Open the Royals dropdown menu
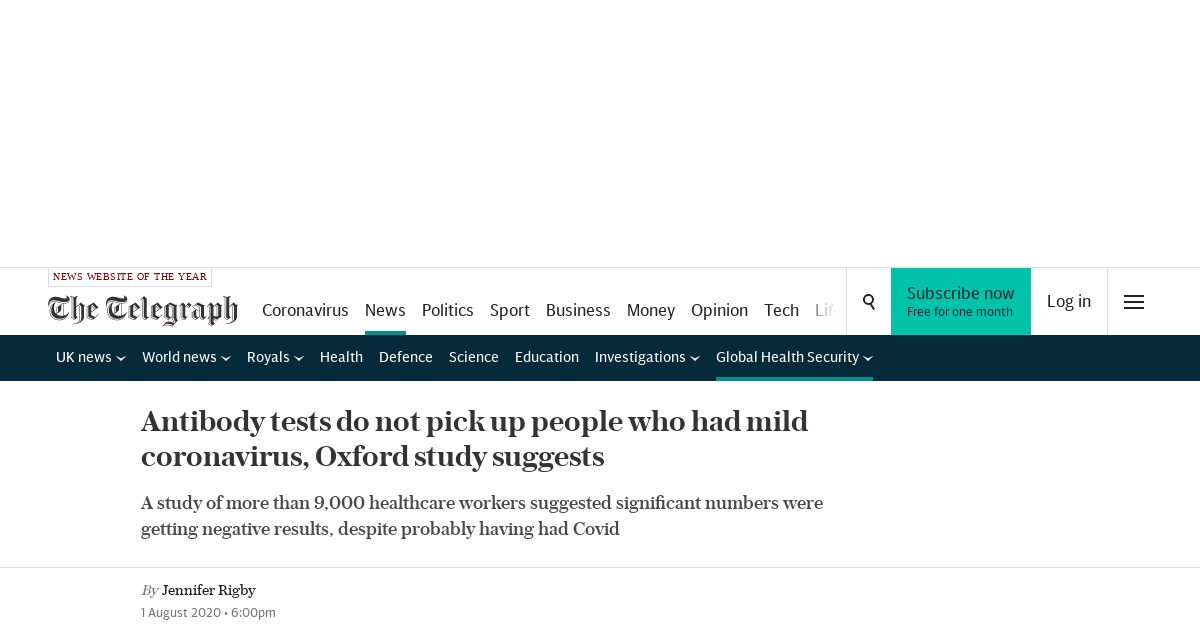The width and height of the screenshot is (1200, 630). (x=275, y=357)
